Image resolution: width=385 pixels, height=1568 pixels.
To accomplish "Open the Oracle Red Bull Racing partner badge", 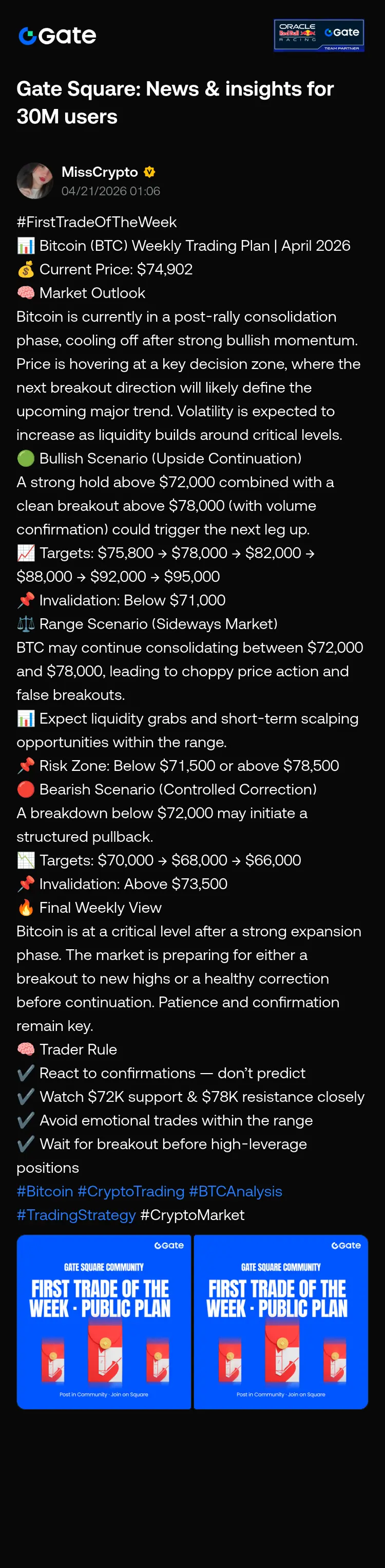I will 319,36.
